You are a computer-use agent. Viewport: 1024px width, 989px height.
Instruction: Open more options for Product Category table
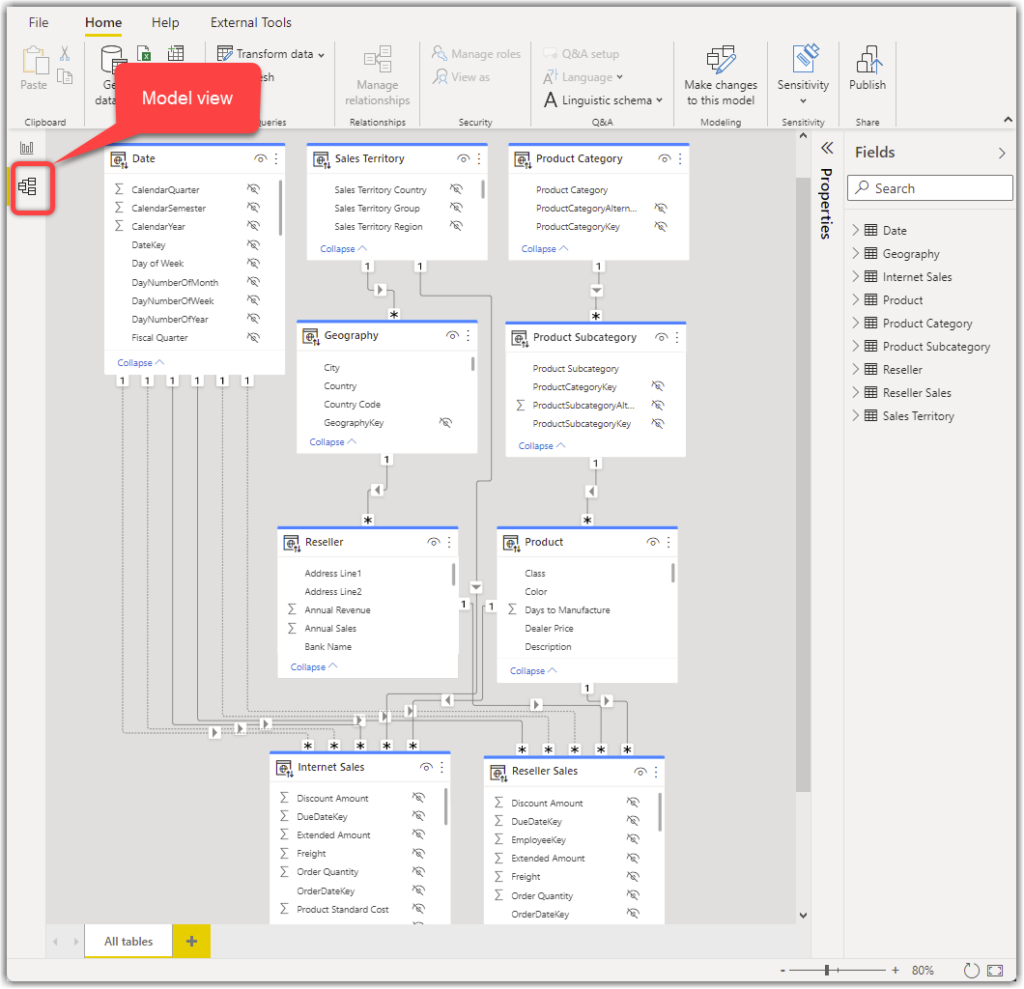[x=680, y=159]
